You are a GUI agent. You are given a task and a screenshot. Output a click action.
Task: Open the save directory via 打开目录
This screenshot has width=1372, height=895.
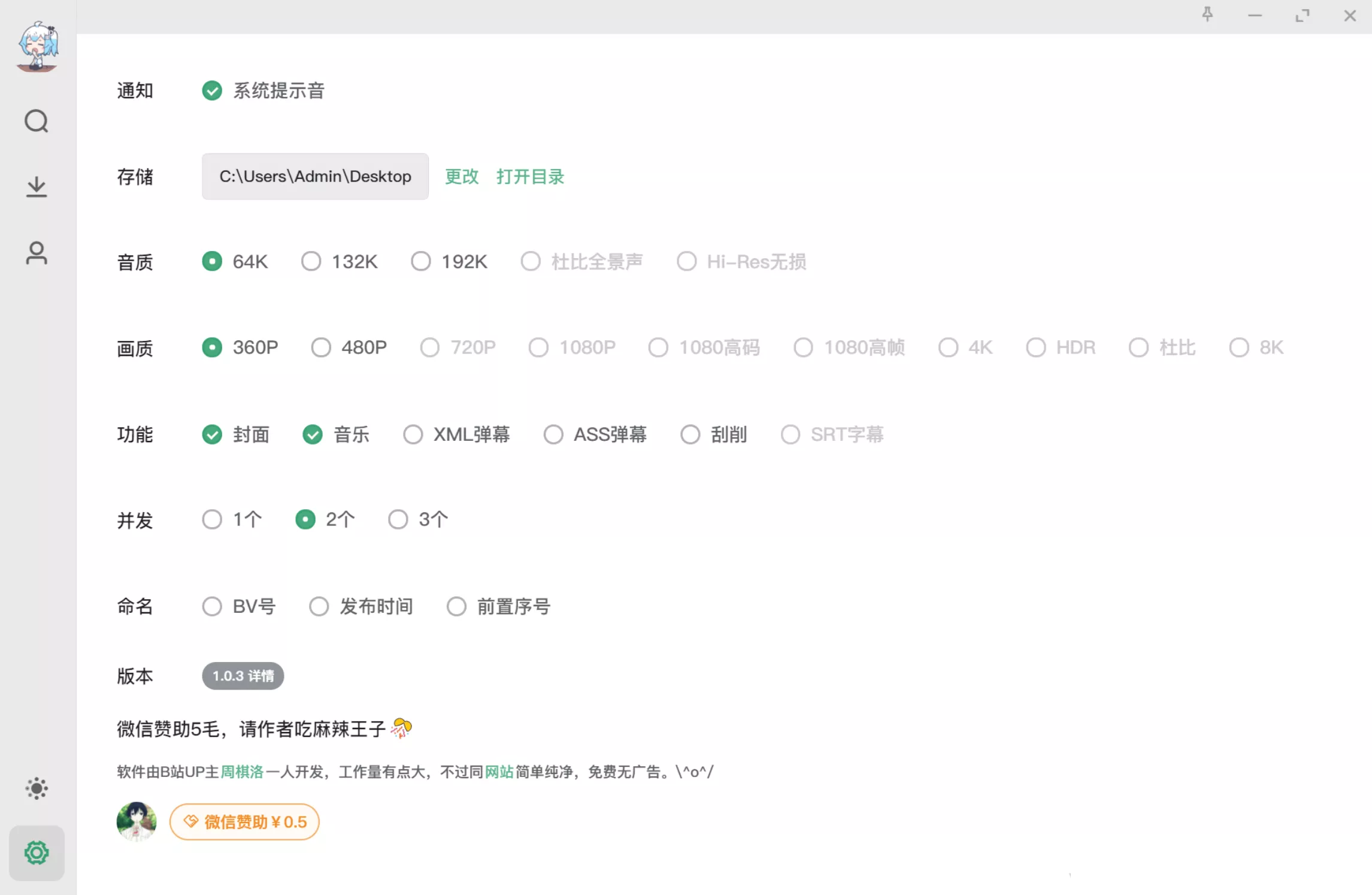(x=530, y=176)
